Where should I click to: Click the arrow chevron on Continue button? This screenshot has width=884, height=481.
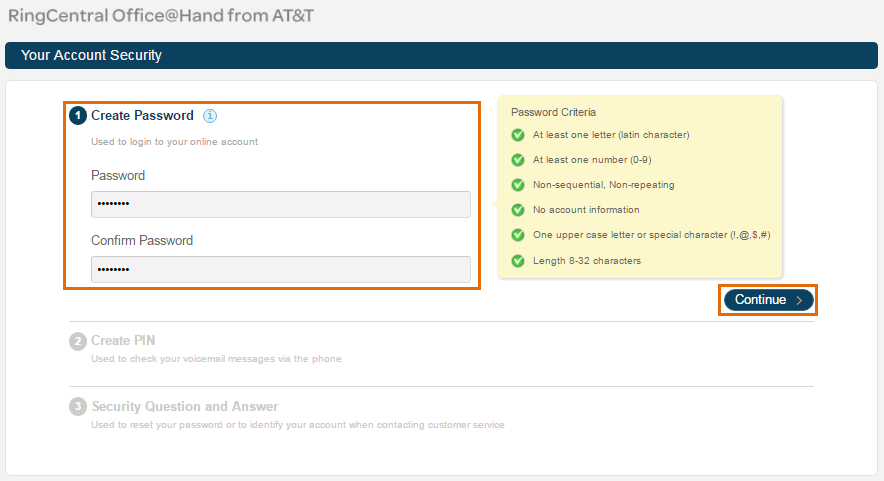pyautogui.click(x=799, y=301)
